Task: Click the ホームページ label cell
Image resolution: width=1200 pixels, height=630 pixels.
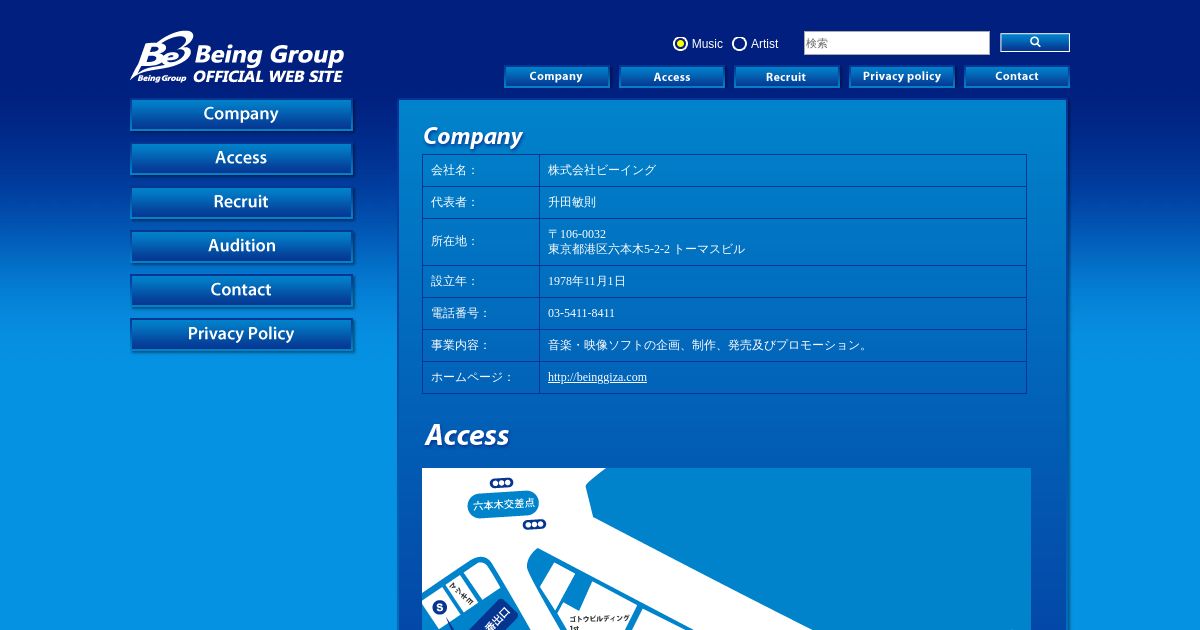Action: 481,378
